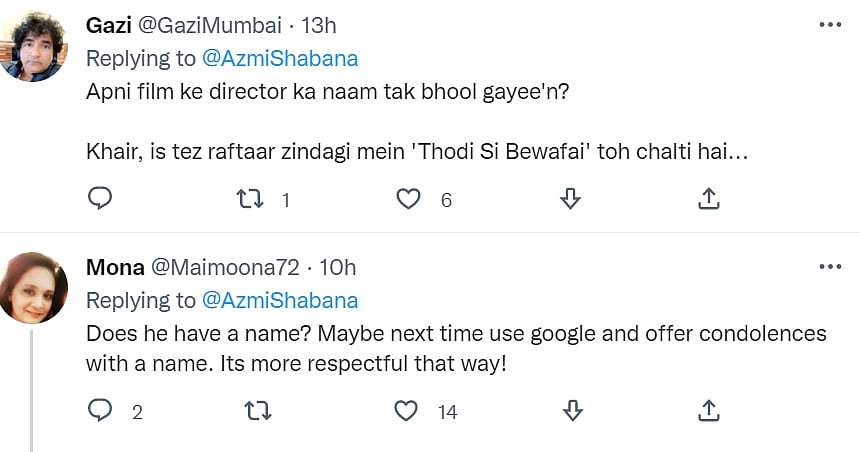This screenshot has height=452, width=860.
Task: View Gazi's profile picture
Action: click(x=34, y=46)
